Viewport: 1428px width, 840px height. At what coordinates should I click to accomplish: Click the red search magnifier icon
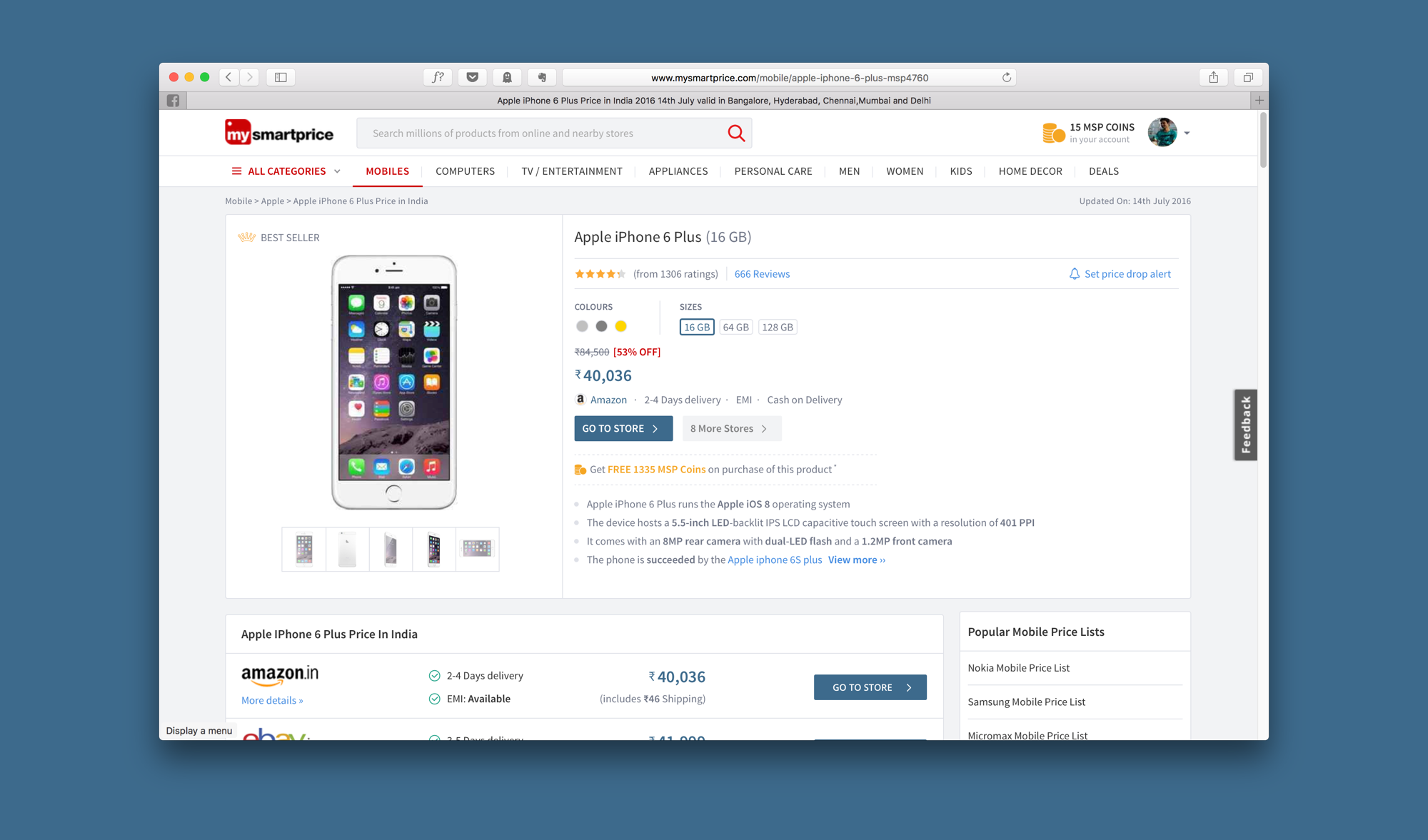tap(736, 133)
